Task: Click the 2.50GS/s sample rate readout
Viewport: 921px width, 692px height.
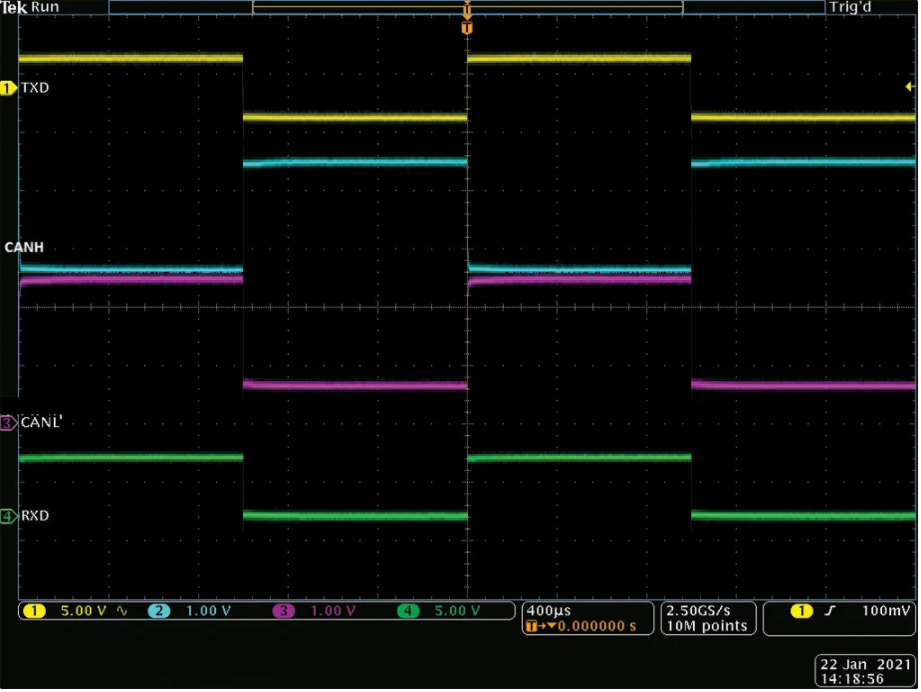Action: click(698, 611)
